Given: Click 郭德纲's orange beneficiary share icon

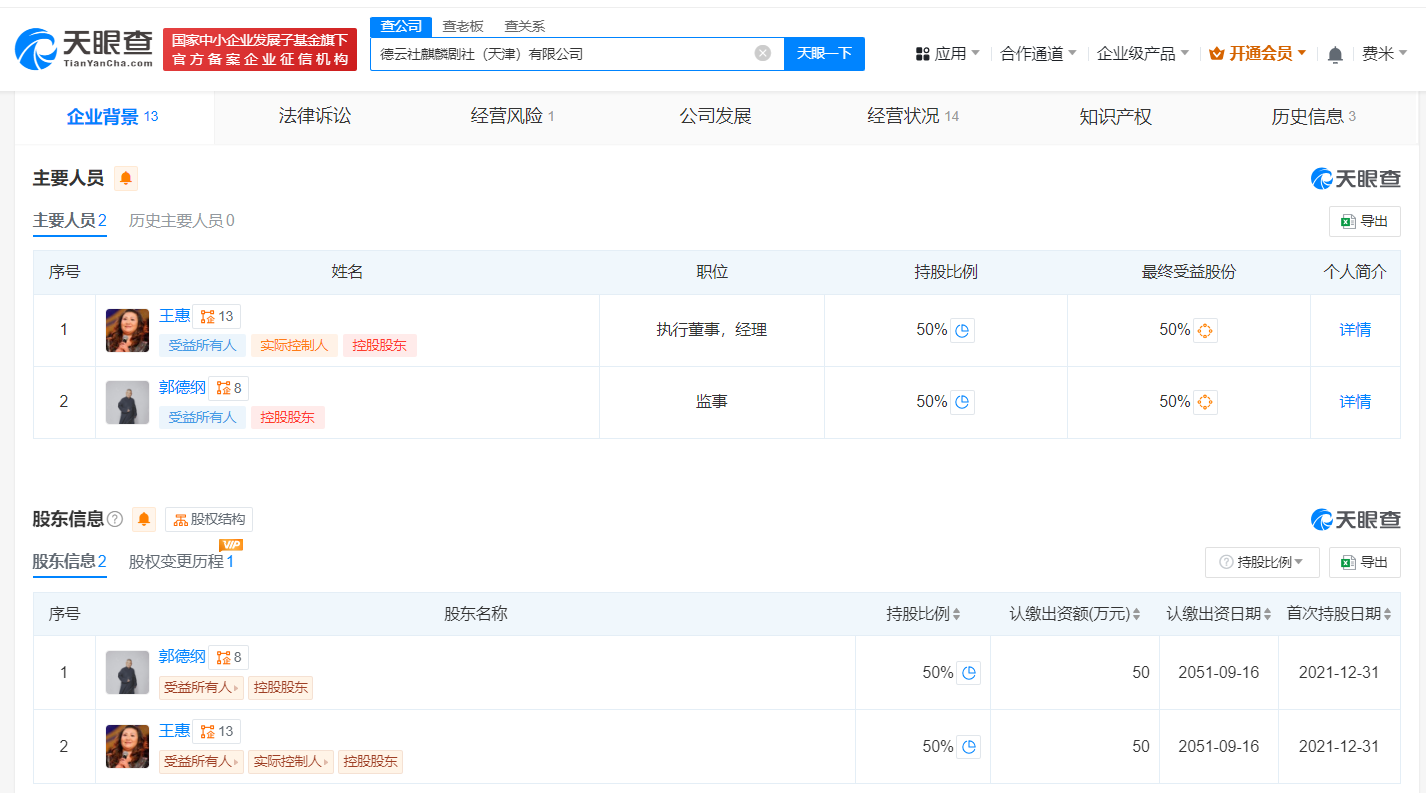Looking at the screenshot, I should 1204,401.
